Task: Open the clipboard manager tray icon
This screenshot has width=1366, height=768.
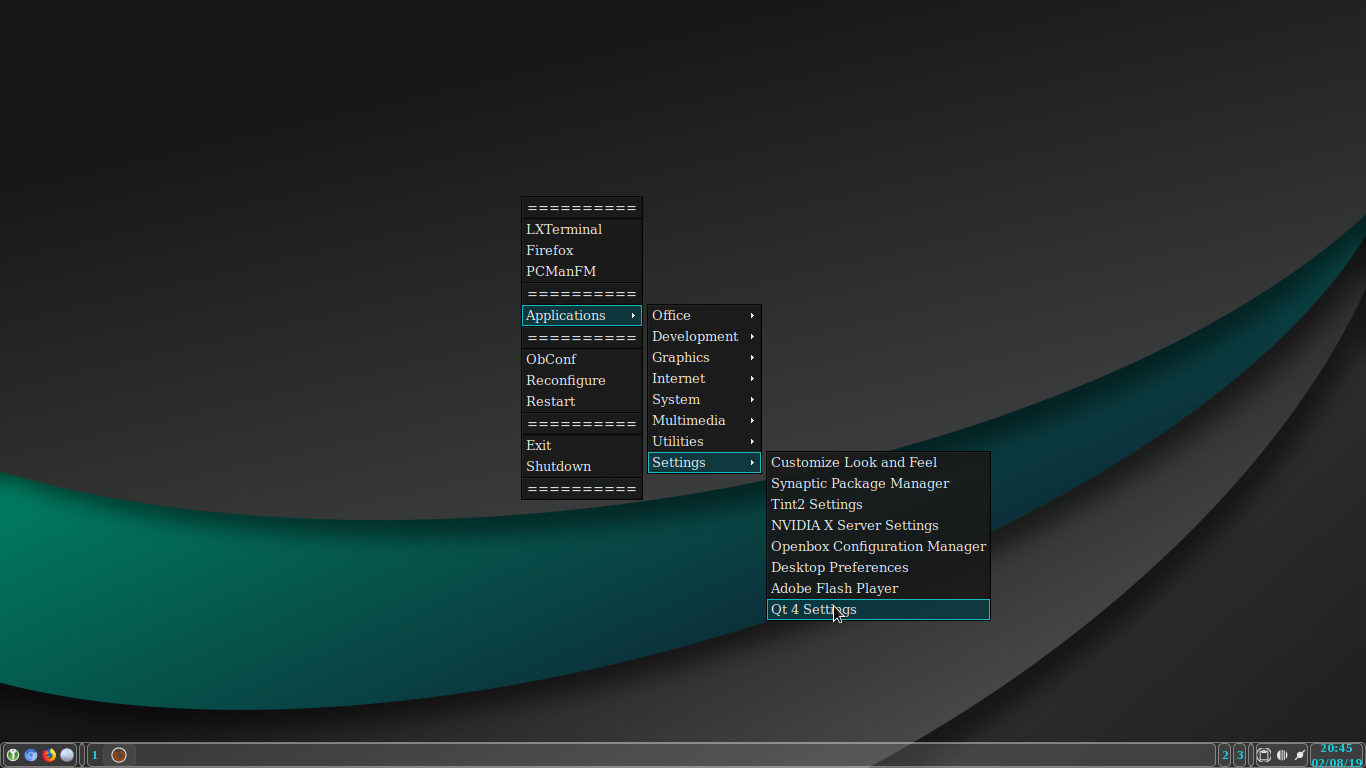Action: click(1264, 755)
